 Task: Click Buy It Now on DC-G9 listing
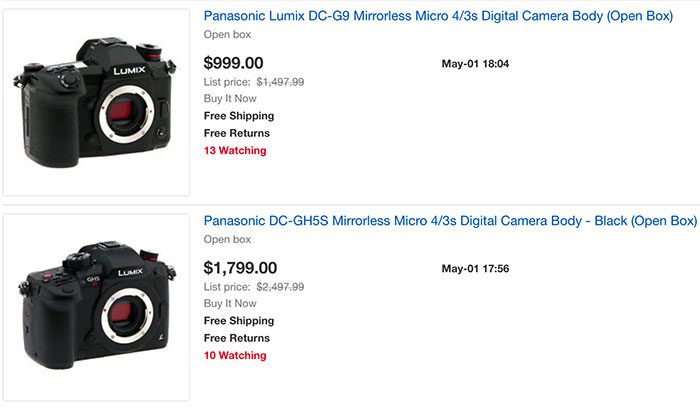(229, 99)
